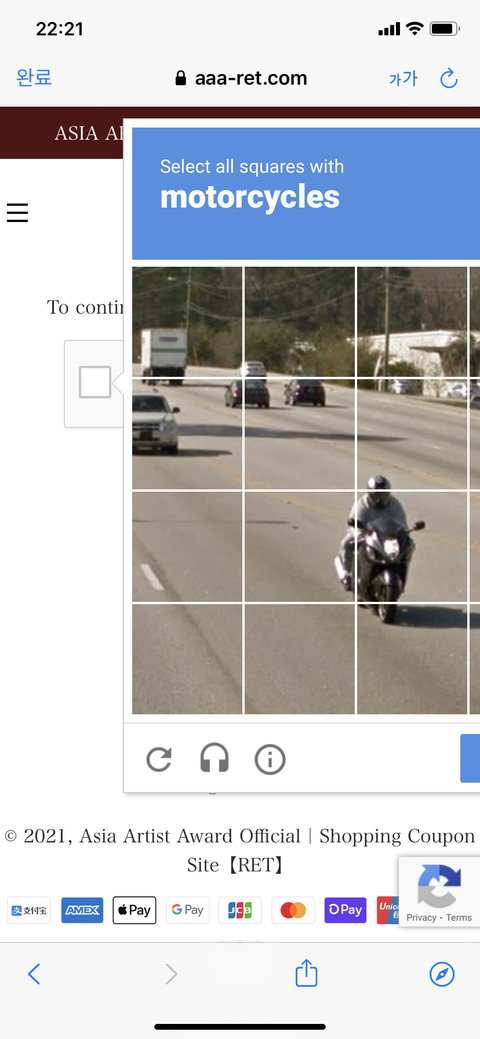Tap the Apple Pay payment icon
The width and height of the screenshot is (480, 1039).
click(x=135, y=910)
